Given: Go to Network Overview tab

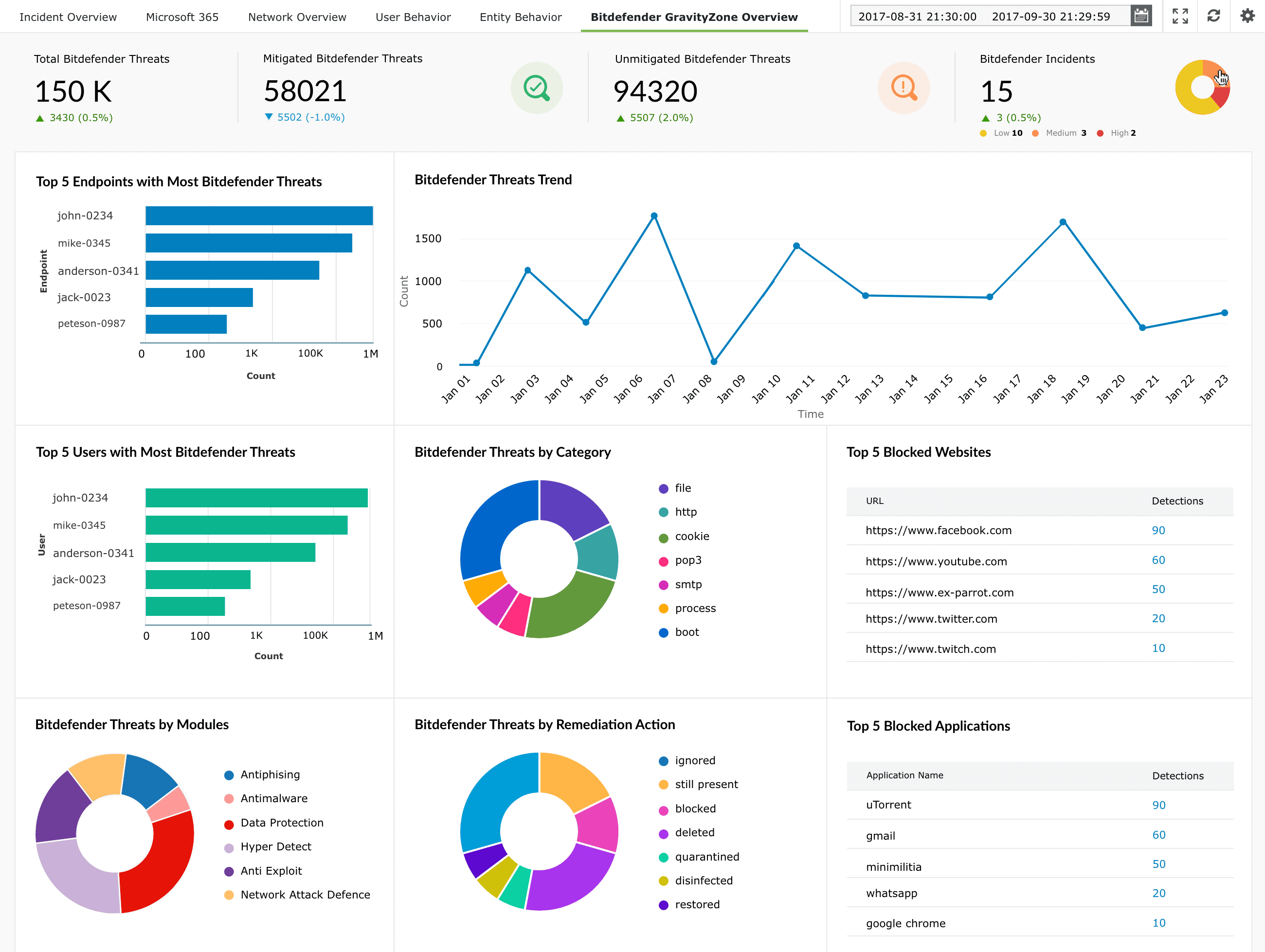Looking at the screenshot, I should pyautogui.click(x=297, y=17).
